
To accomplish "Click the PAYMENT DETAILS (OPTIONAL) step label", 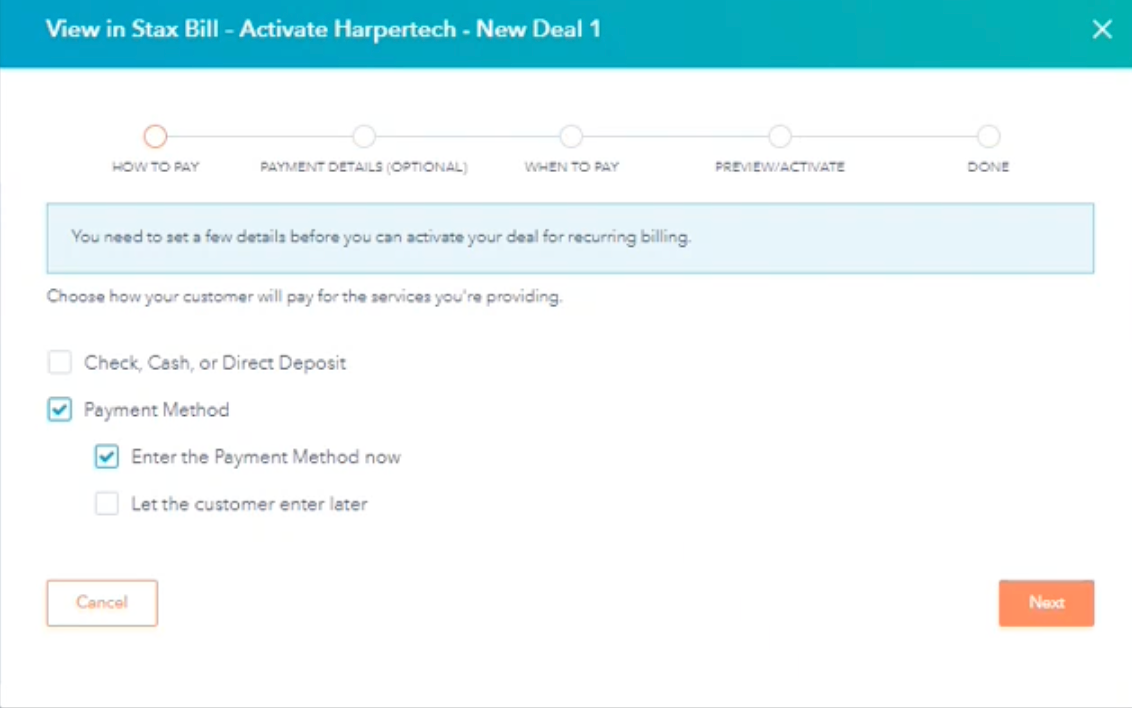I will pos(364,167).
